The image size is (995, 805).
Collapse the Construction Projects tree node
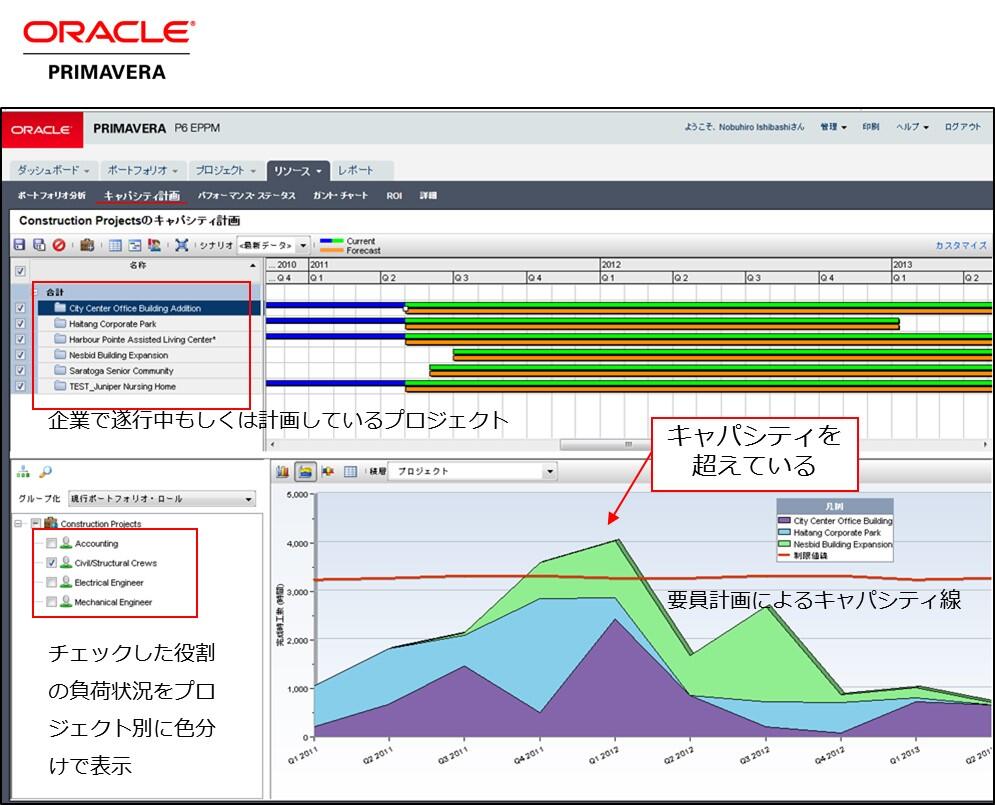click(19, 523)
